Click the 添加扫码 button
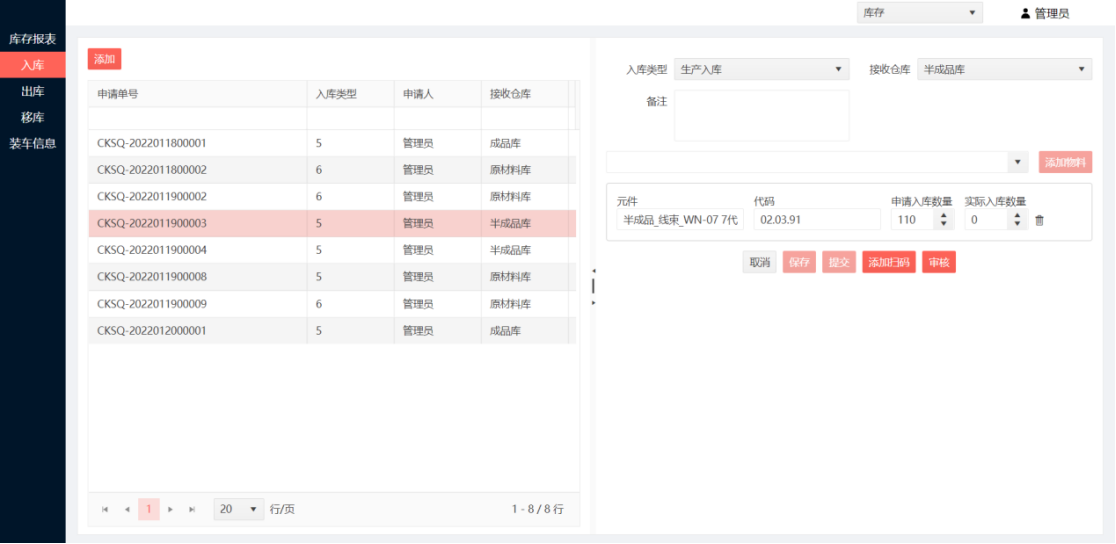Screen dimensions: 1116x544 888,262
